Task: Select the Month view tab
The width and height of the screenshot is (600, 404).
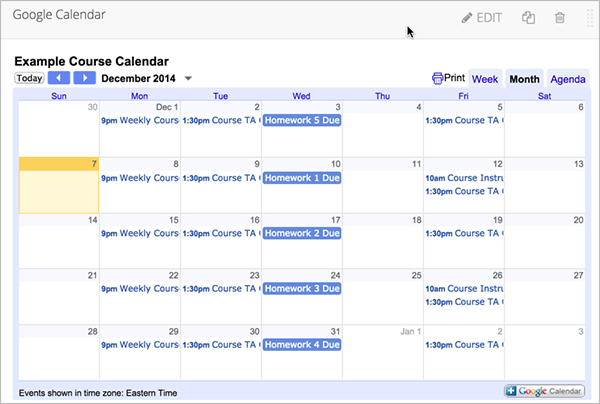Action: [x=524, y=78]
